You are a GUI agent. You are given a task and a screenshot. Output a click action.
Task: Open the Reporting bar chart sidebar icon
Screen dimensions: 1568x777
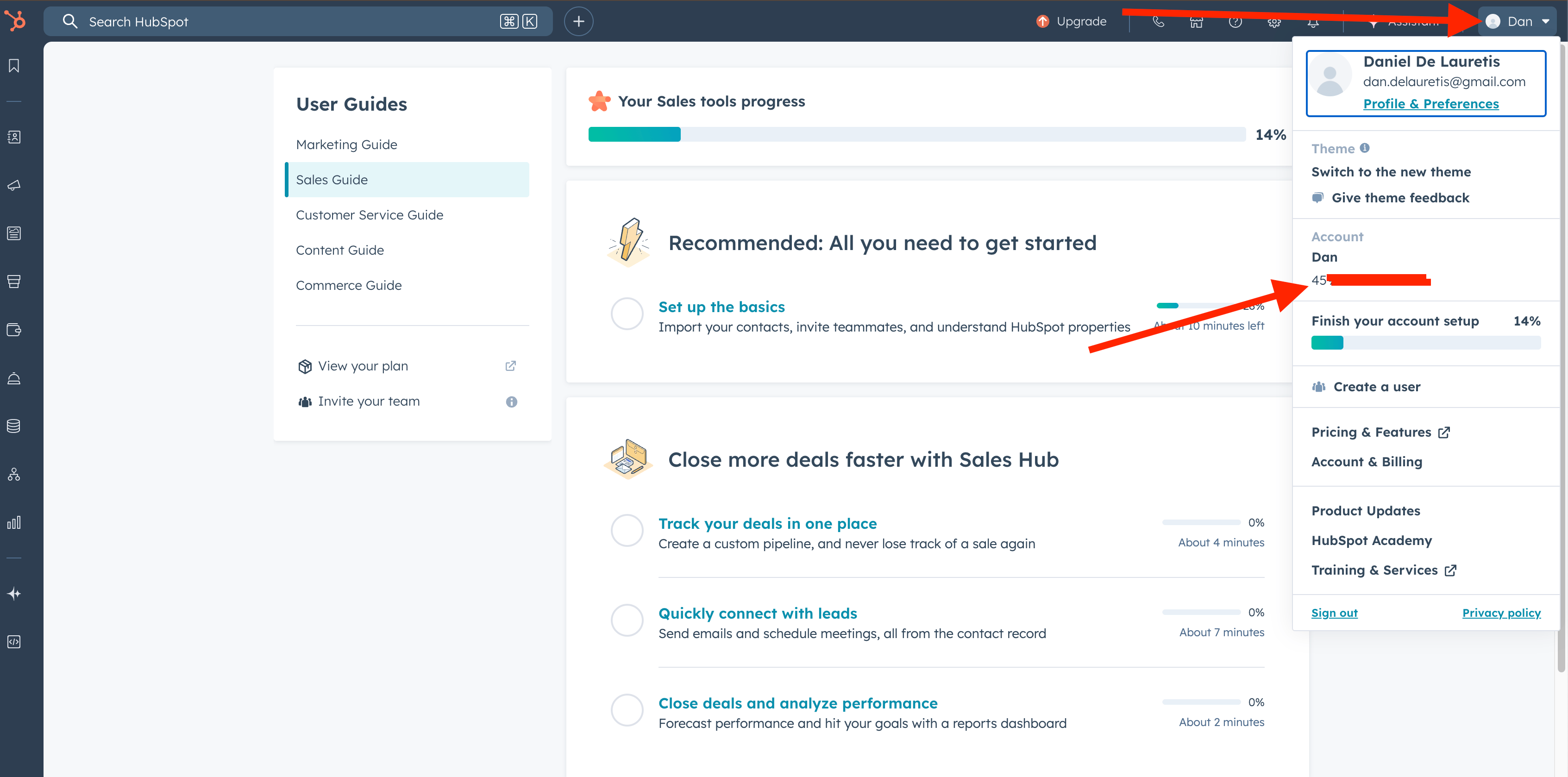(14, 522)
